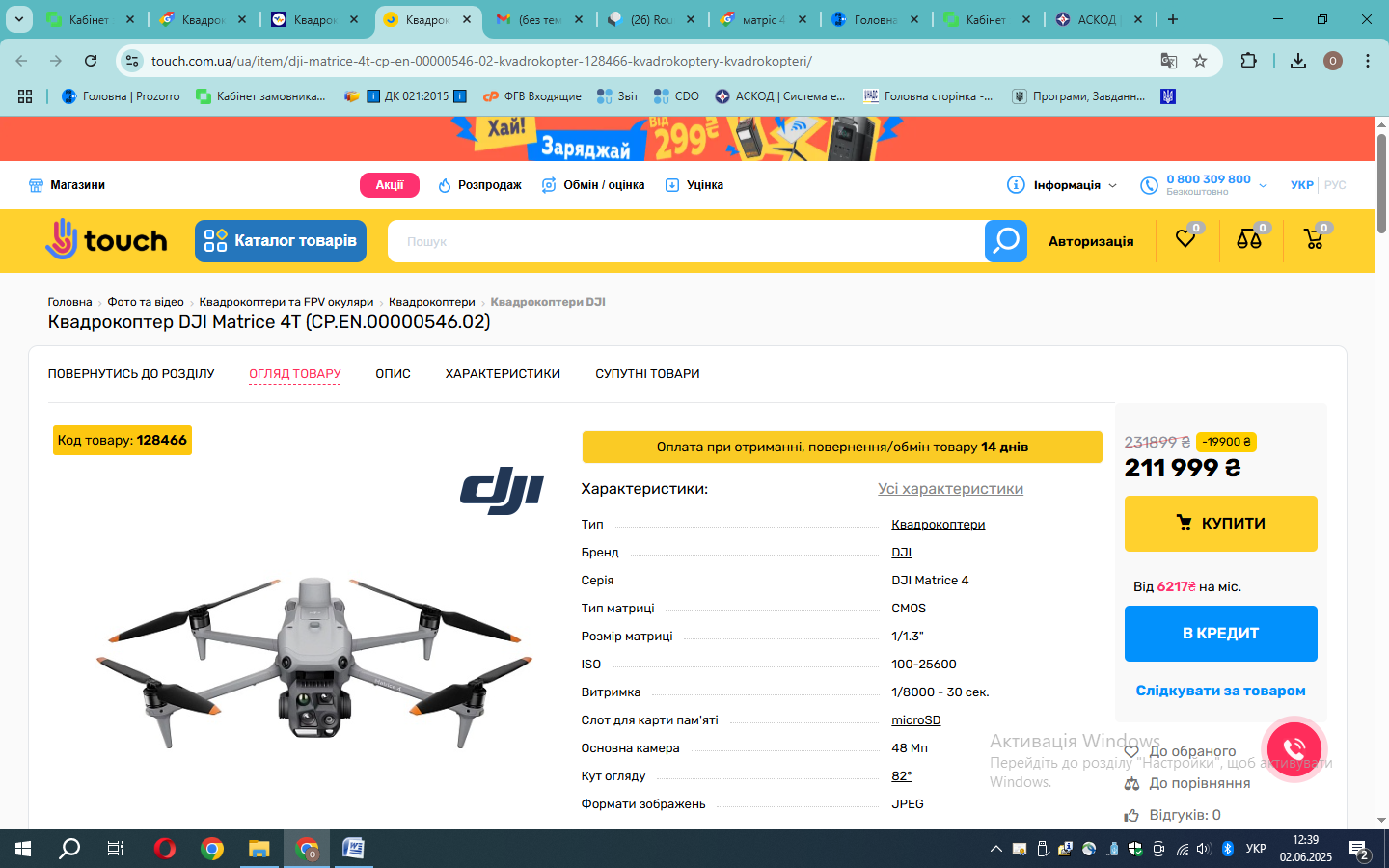Click the Розпродаж link
The height and width of the screenshot is (868, 1389).
point(479,185)
